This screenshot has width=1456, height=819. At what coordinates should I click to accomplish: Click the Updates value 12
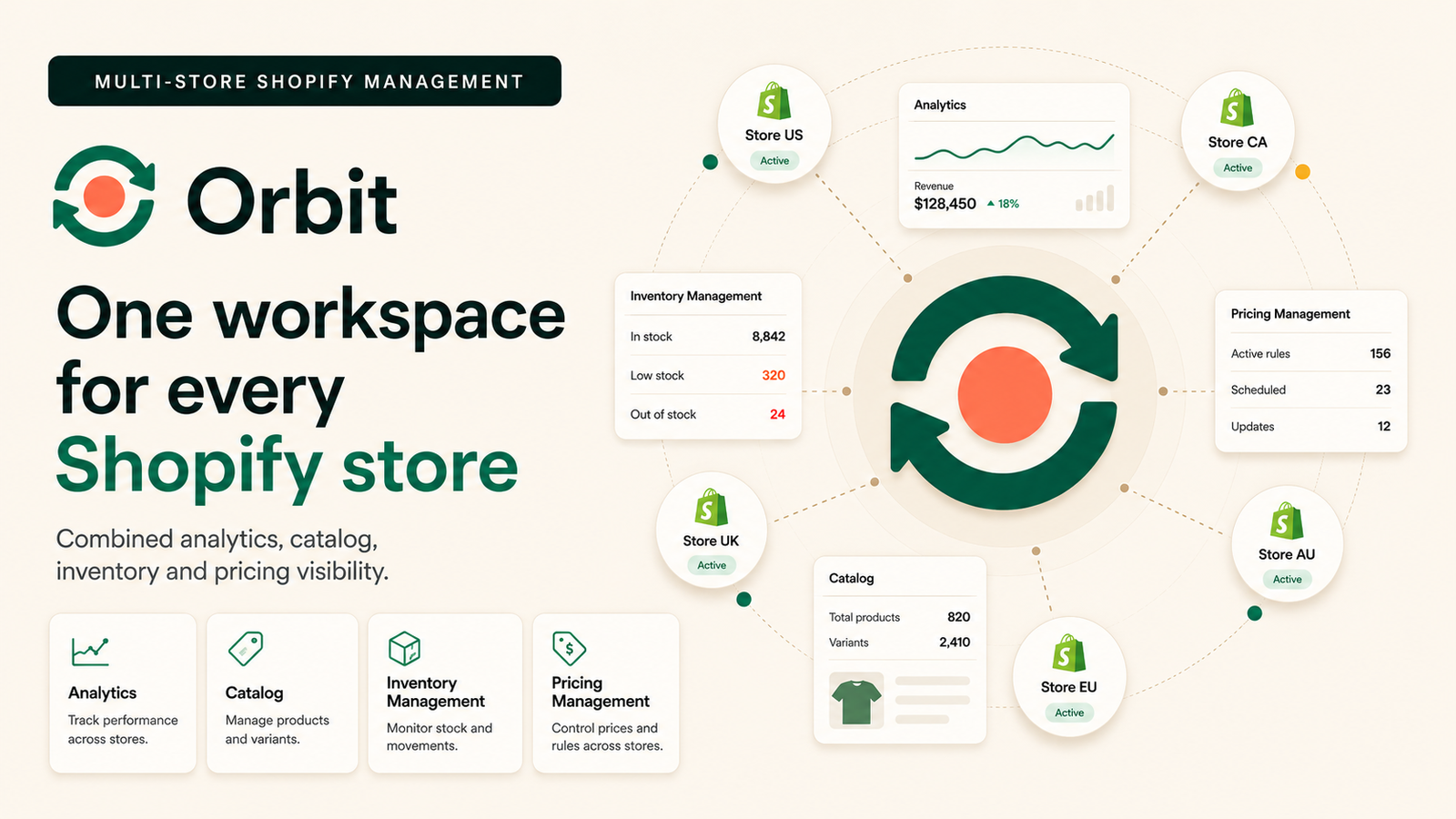coord(1384,427)
